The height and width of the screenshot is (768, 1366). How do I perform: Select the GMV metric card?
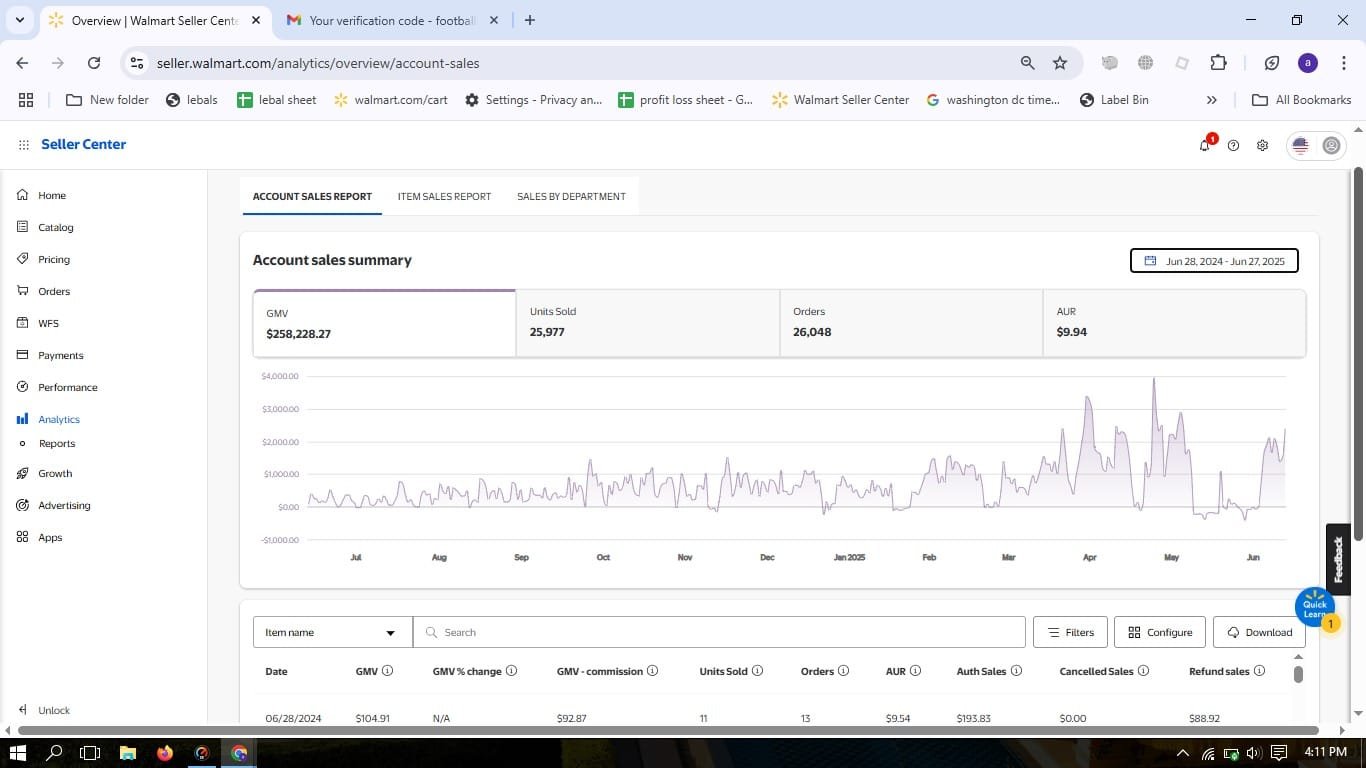[384, 323]
